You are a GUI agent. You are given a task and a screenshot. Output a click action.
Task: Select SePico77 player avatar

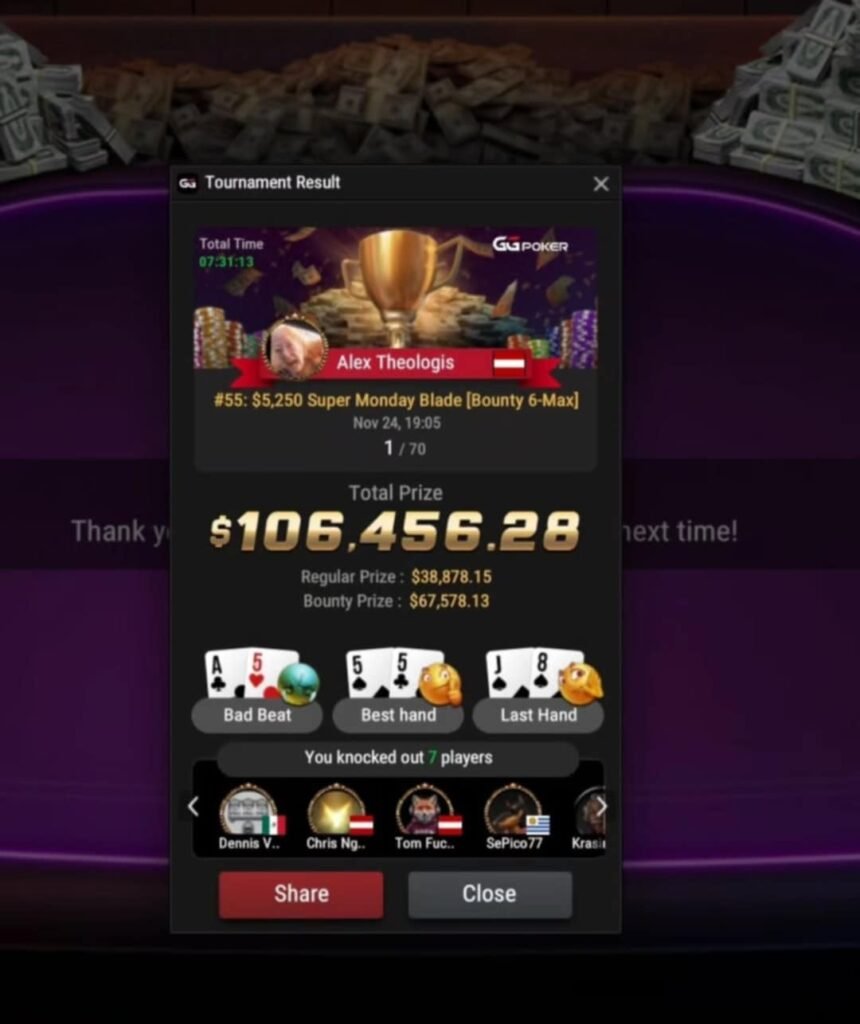(513, 810)
